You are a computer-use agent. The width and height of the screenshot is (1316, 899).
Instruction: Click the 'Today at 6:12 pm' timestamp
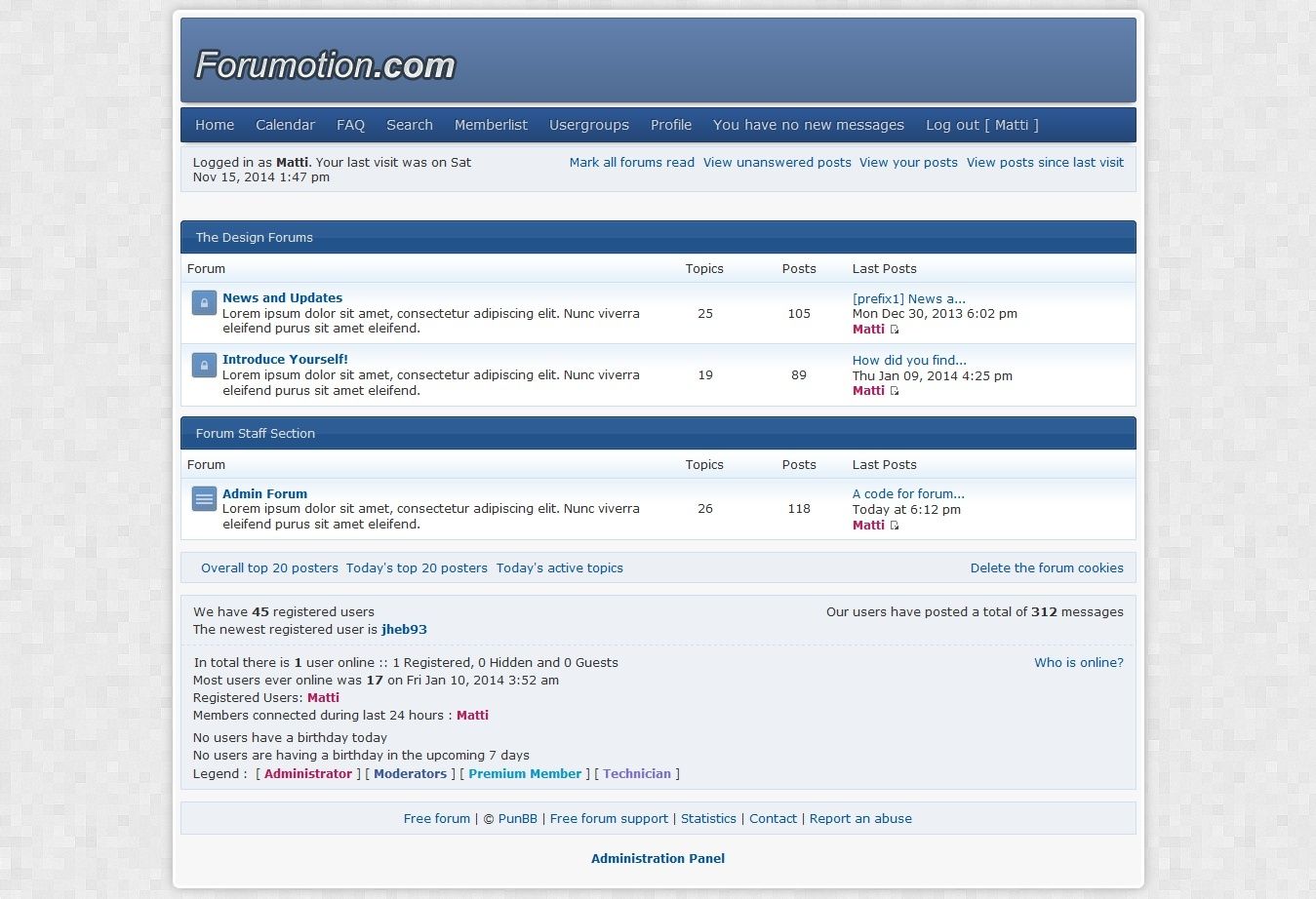click(x=906, y=510)
